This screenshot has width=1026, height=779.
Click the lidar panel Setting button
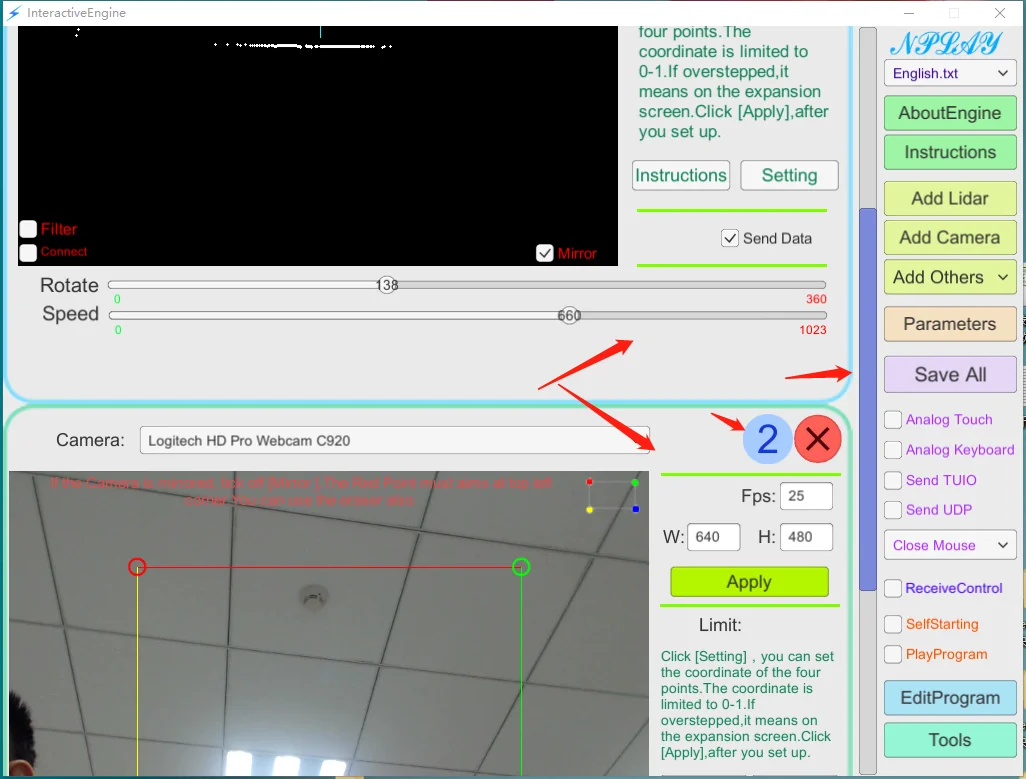[x=789, y=175]
